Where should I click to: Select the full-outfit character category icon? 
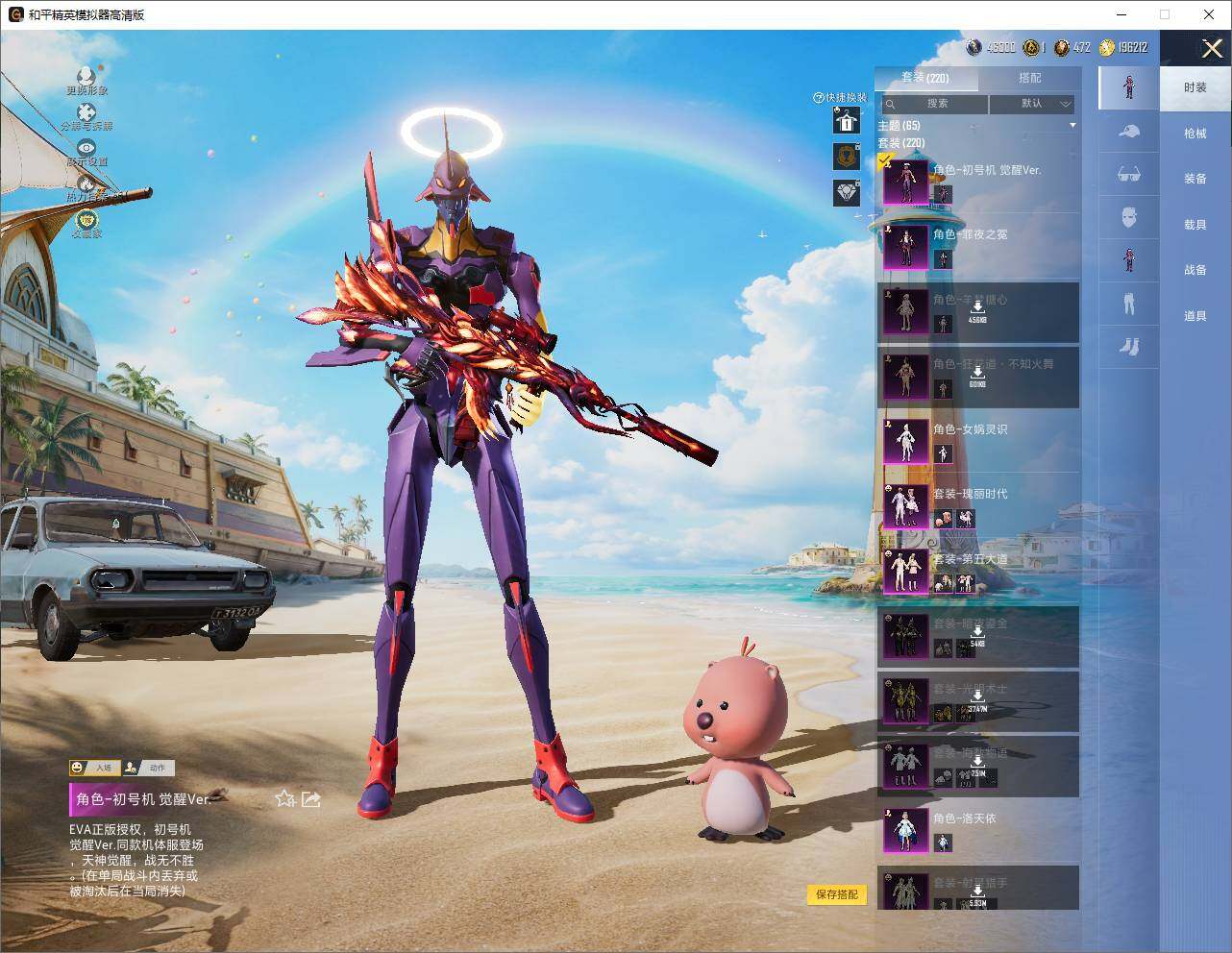(1129, 86)
